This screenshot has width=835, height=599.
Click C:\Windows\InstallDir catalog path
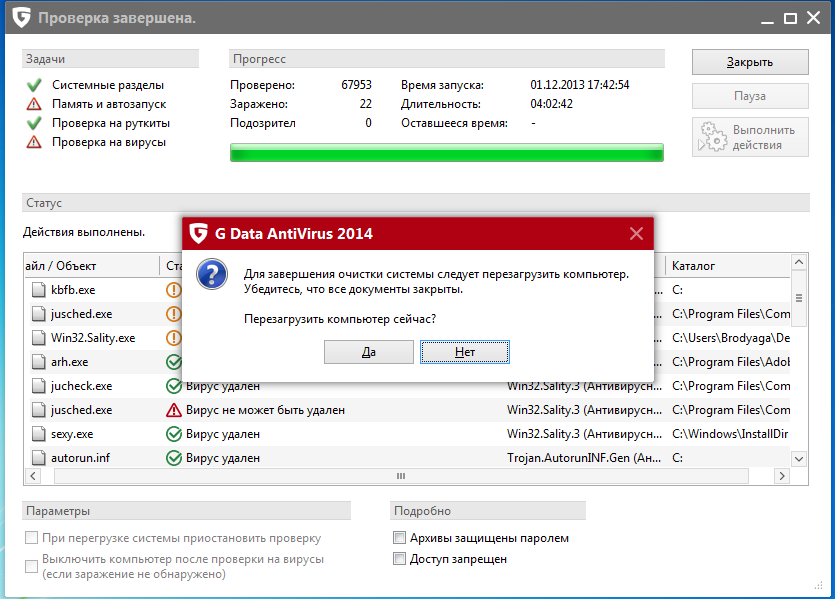pos(730,434)
